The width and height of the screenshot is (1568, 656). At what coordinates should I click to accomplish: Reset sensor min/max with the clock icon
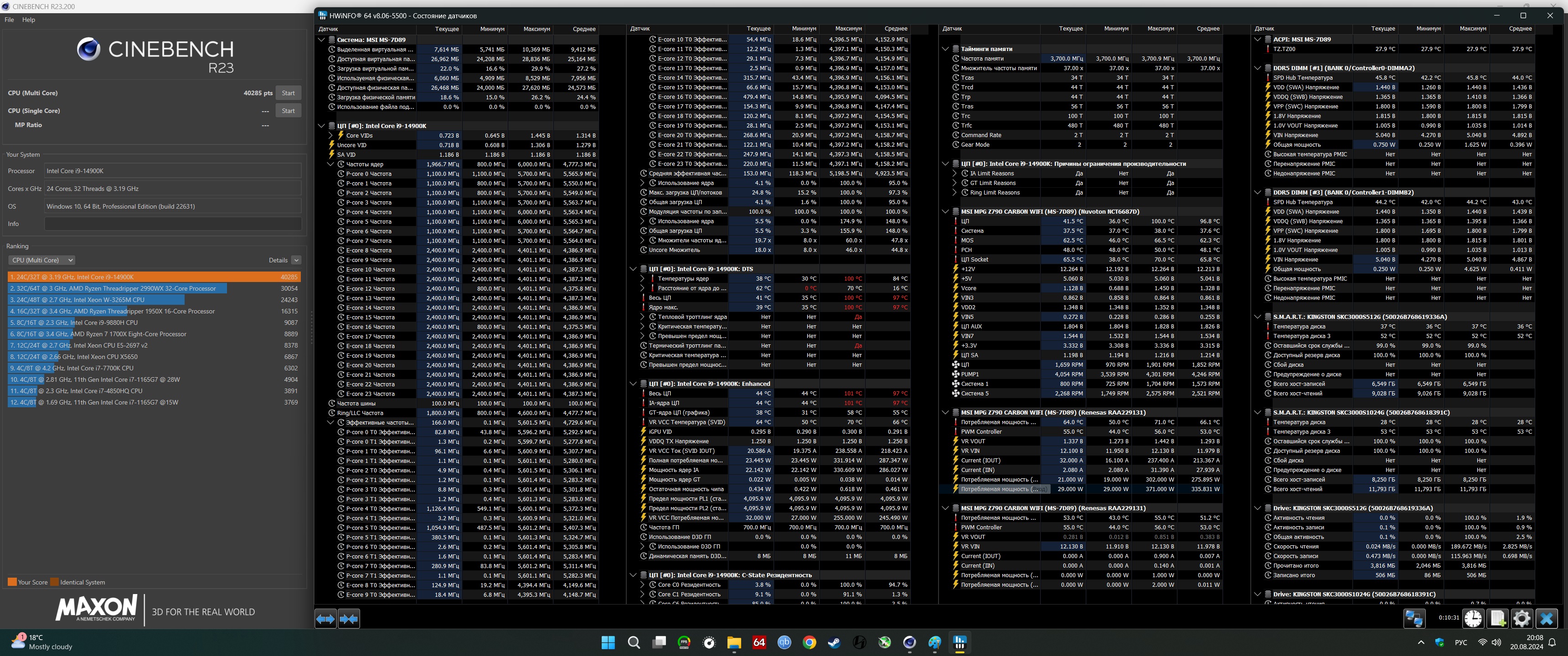(x=1473, y=618)
